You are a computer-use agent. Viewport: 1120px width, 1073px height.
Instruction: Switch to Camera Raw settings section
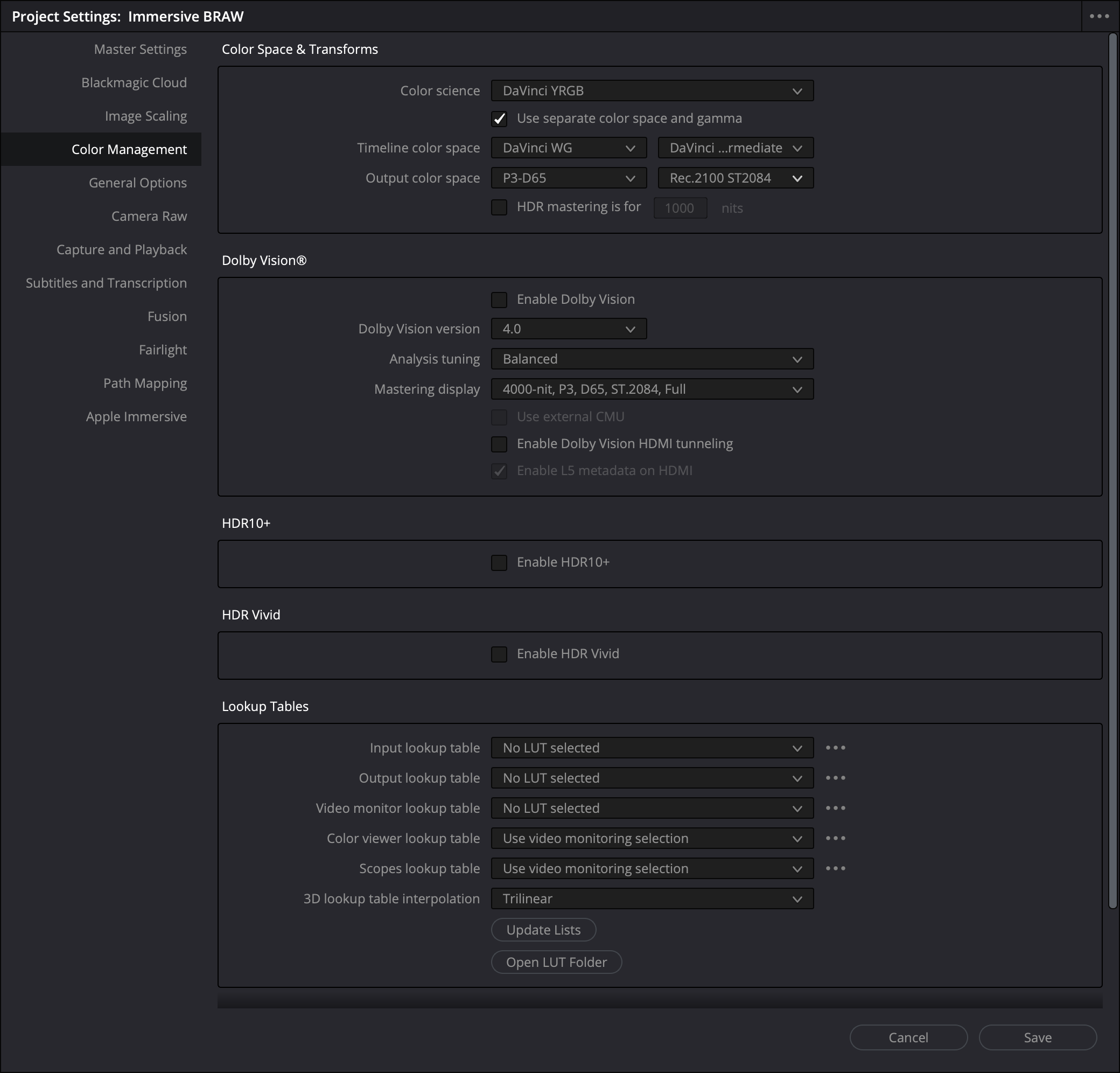(x=149, y=216)
